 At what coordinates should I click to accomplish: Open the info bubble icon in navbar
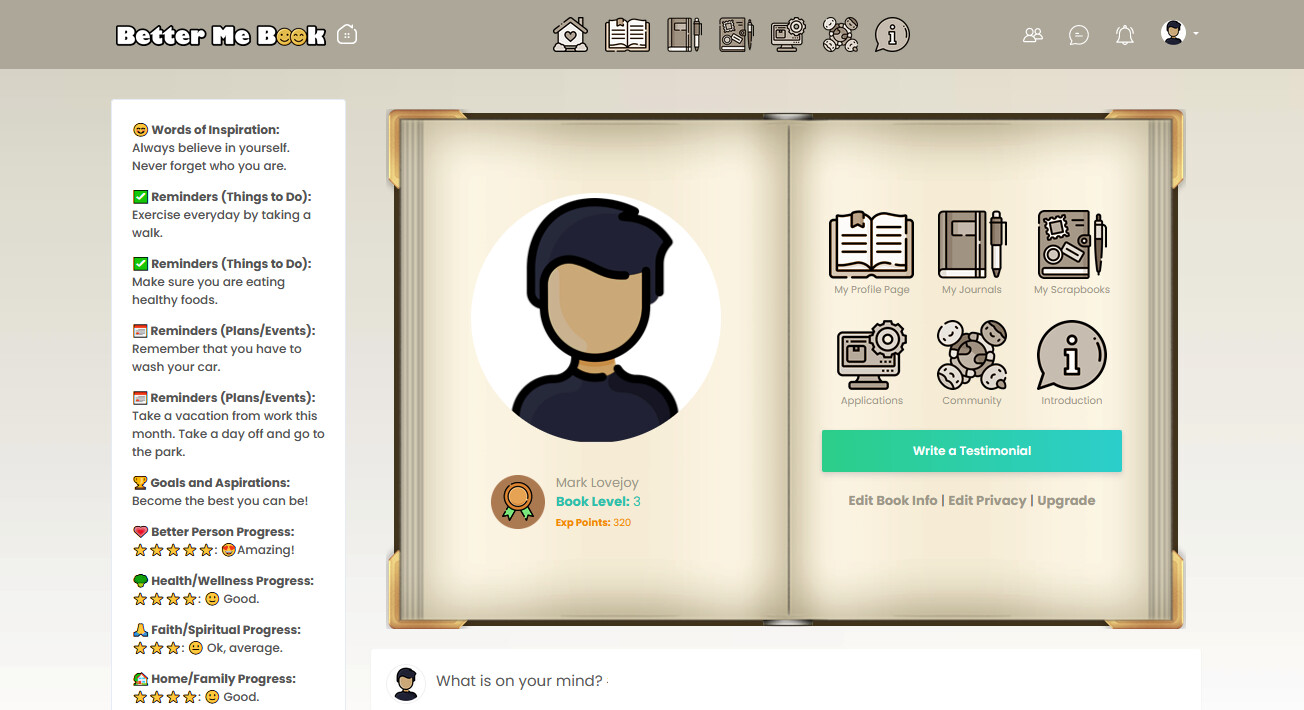tap(892, 34)
